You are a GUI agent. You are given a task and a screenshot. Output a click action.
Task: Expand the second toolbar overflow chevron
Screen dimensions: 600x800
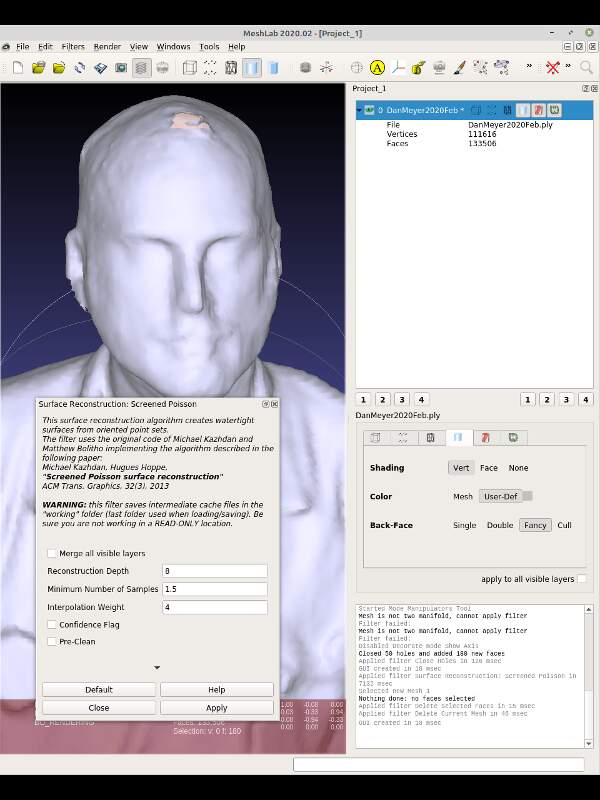tap(568, 66)
